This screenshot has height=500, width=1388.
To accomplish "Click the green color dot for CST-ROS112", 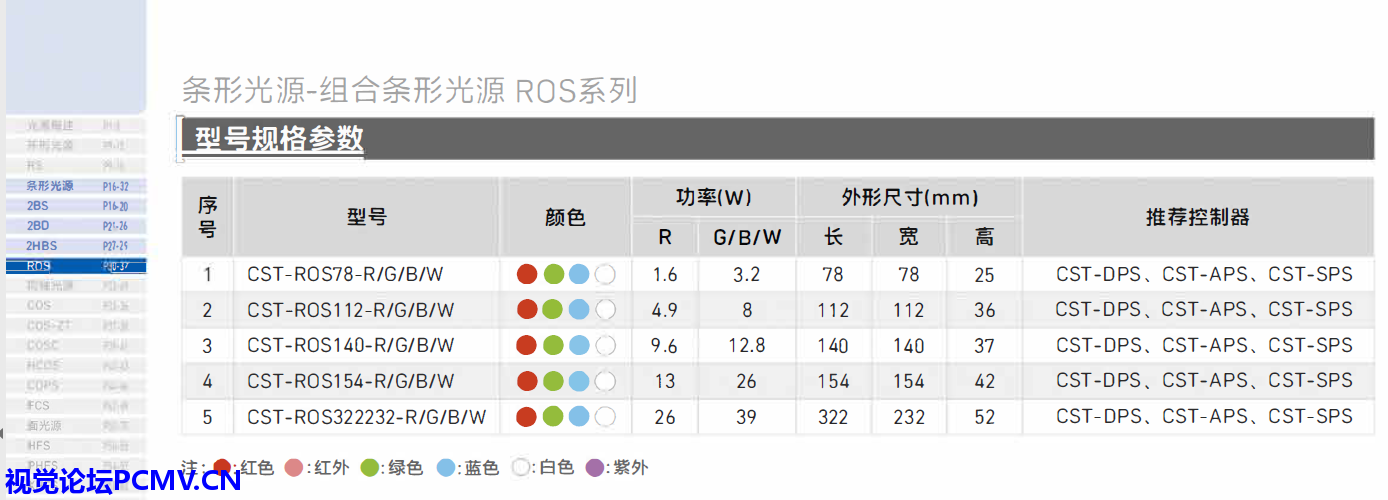I will click(x=553, y=310).
